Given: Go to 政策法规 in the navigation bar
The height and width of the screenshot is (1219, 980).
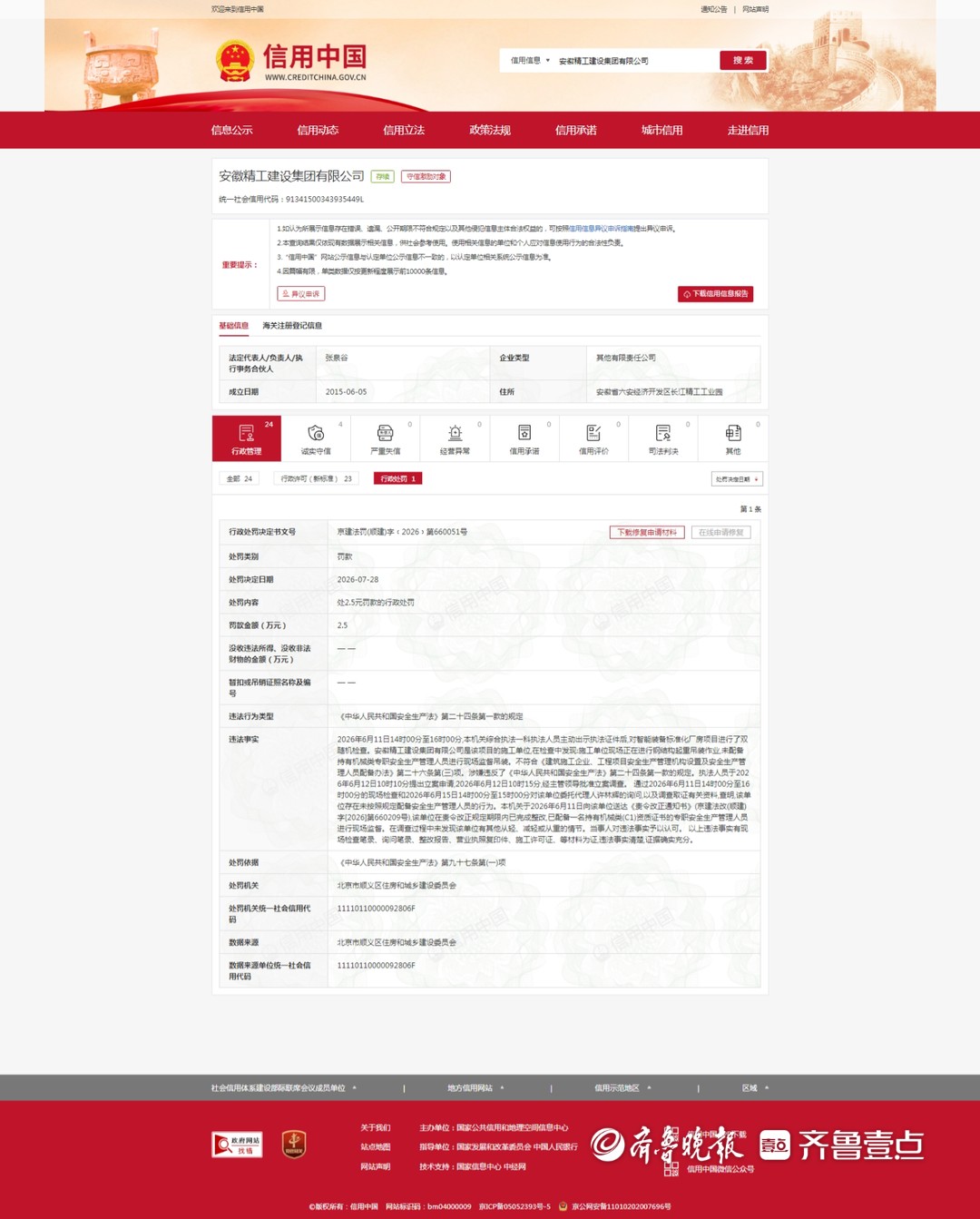Looking at the screenshot, I should 490,130.
